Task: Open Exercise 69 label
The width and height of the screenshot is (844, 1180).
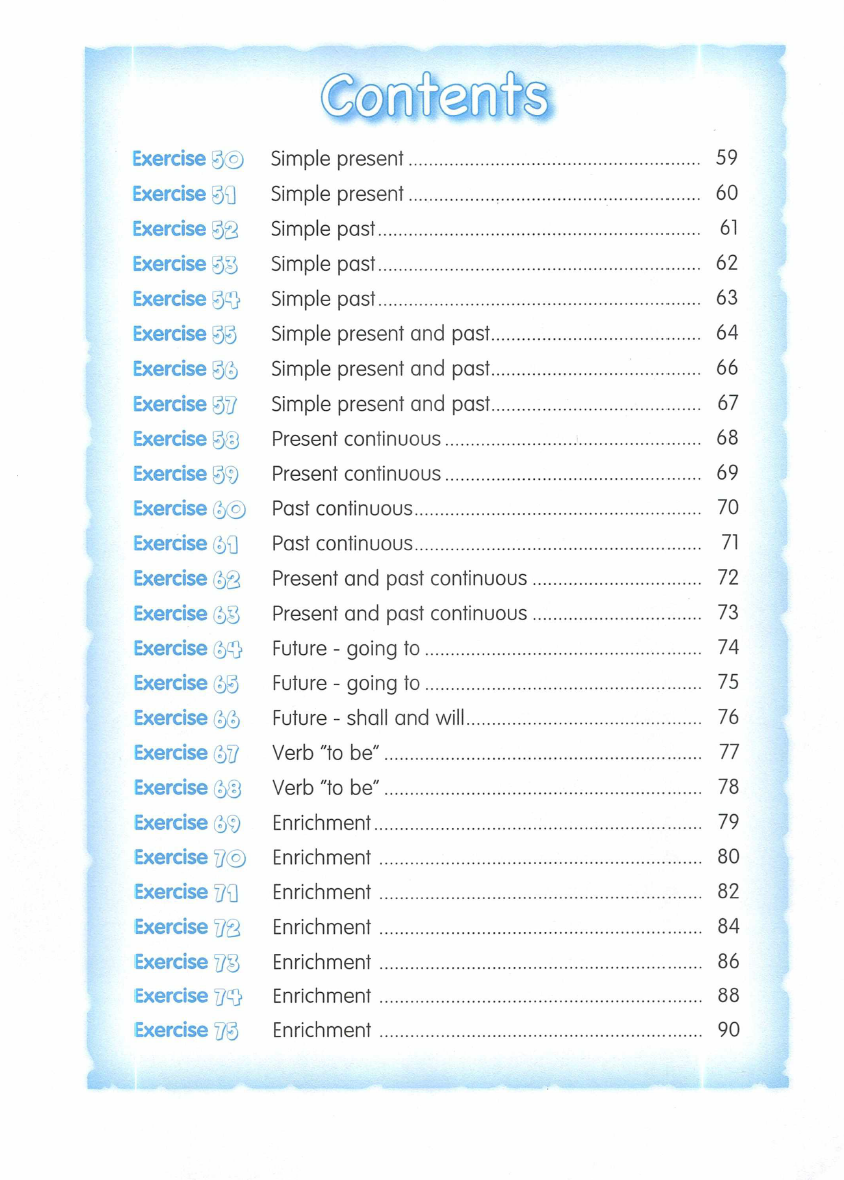Action: point(187,823)
